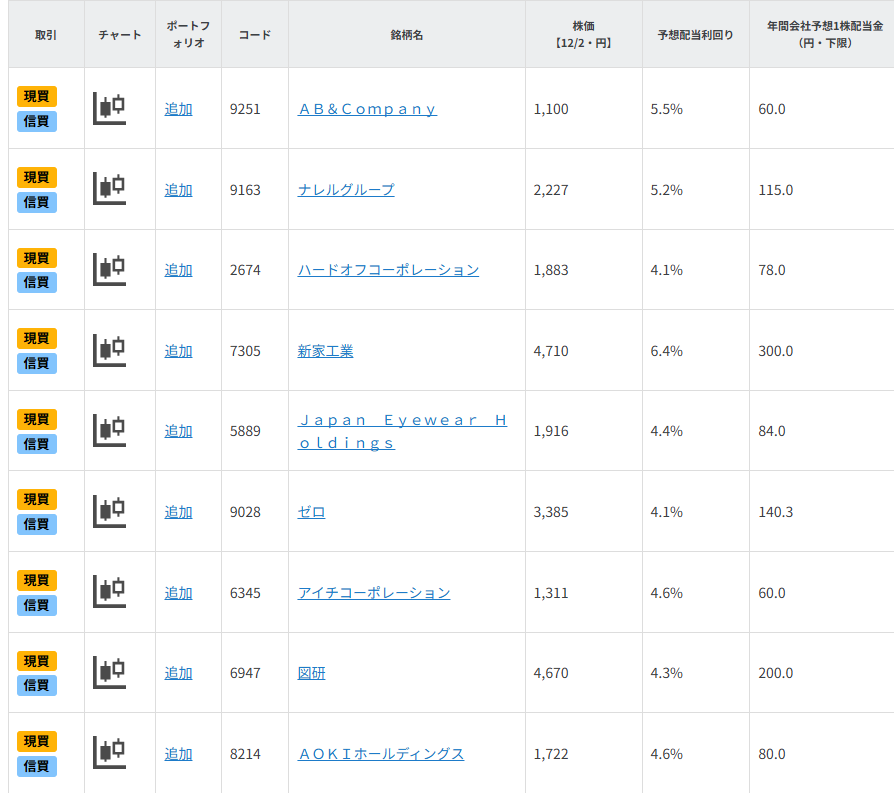894x793 pixels.
Task: Click 現買 button for ＡＢ＆Company
Action: pyautogui.click(x=35, y=95)
